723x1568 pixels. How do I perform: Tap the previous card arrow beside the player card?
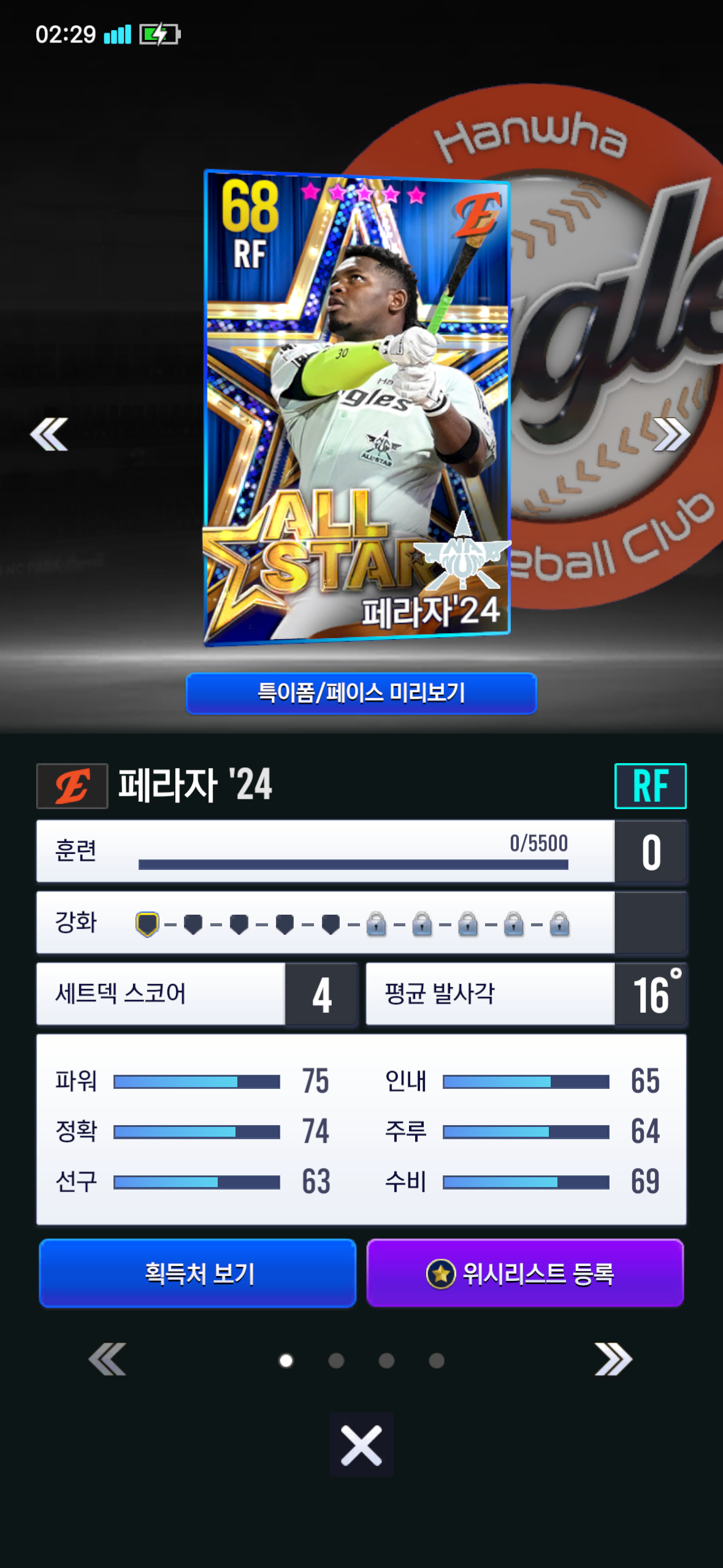49,434
